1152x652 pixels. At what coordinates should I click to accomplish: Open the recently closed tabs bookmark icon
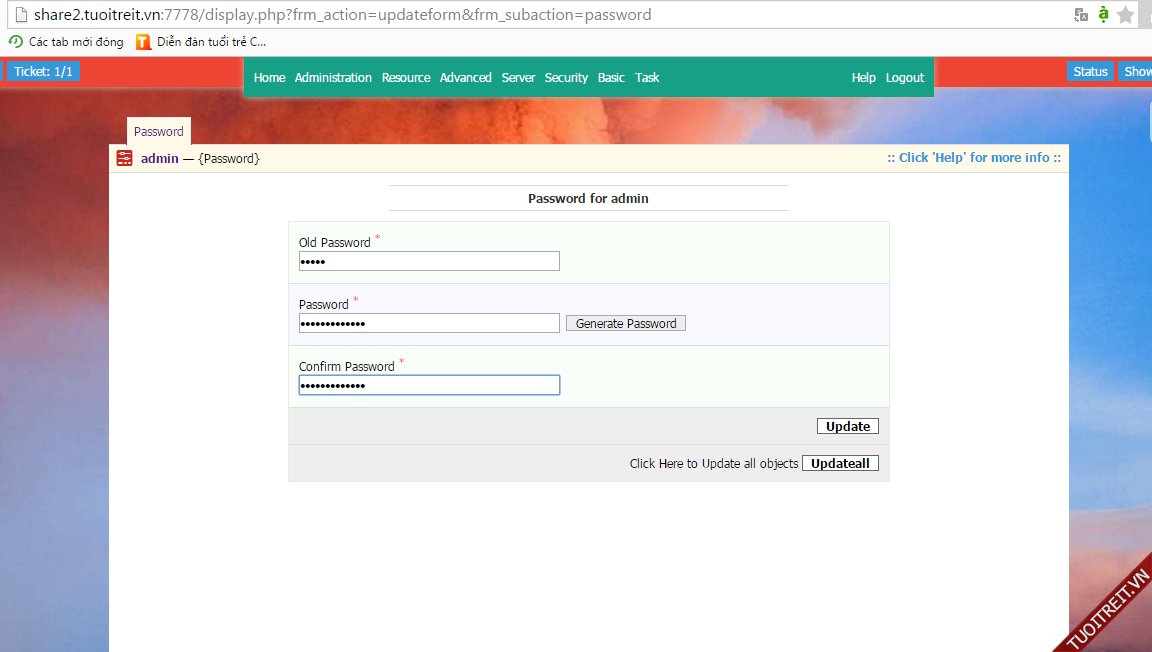pyautogui.click(x=16, y=42)
